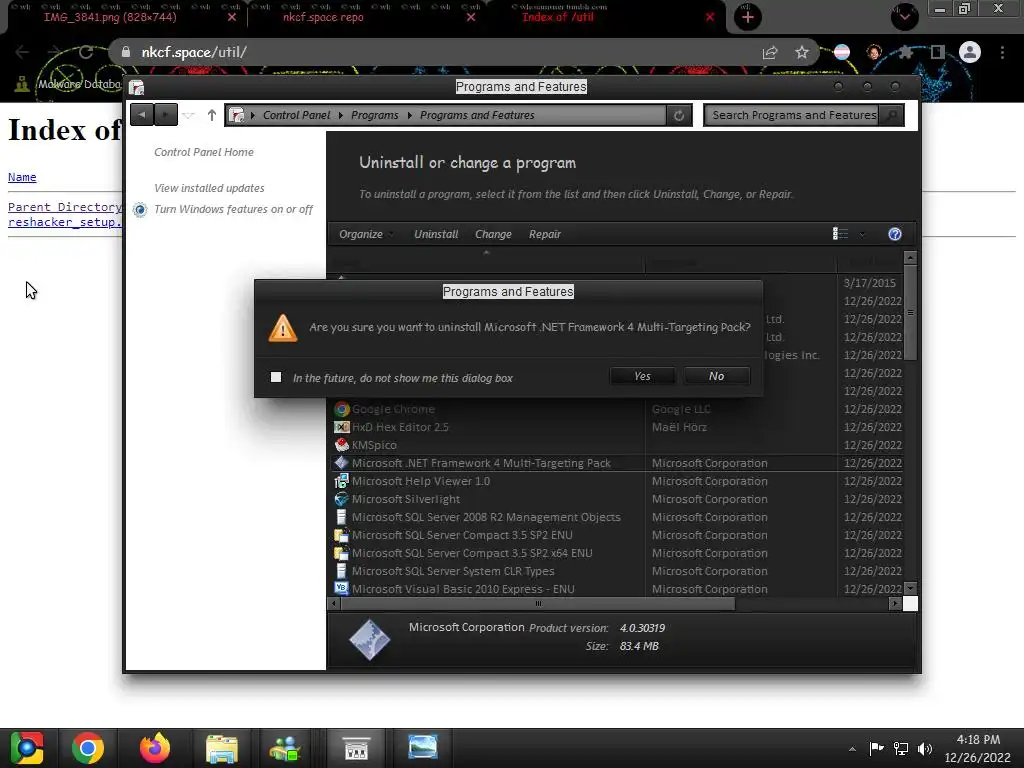
Task: Click the Microsoft Visual Basic 2010 Express icon
Action: (x=342, y=588)
